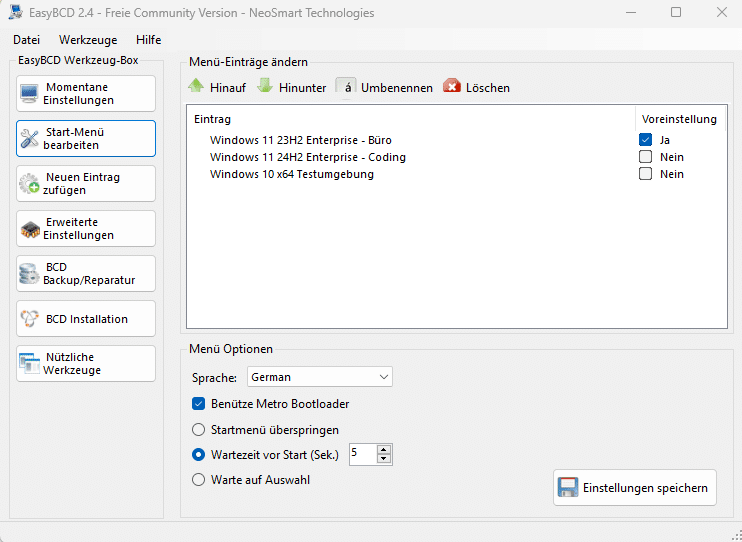Set Windows 11 24H2 Coding as default

click(x=645, y=157)
